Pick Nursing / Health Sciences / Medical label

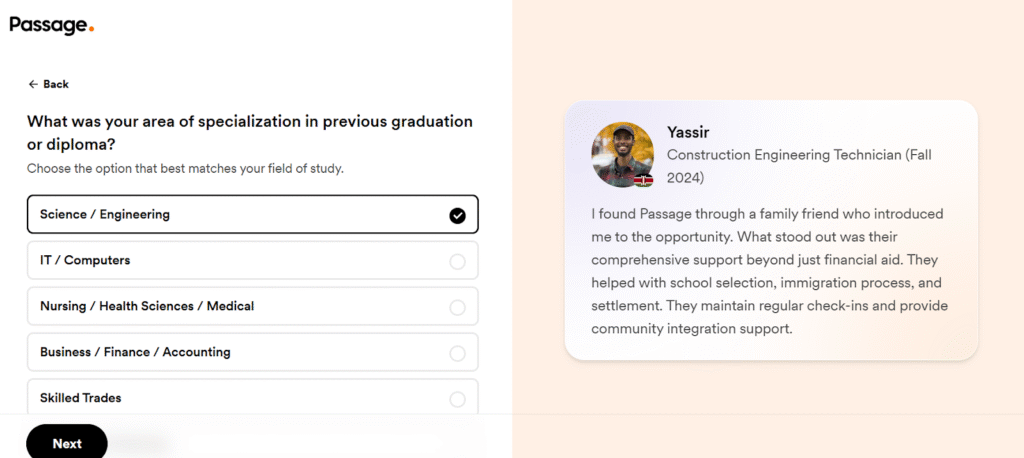147,306
